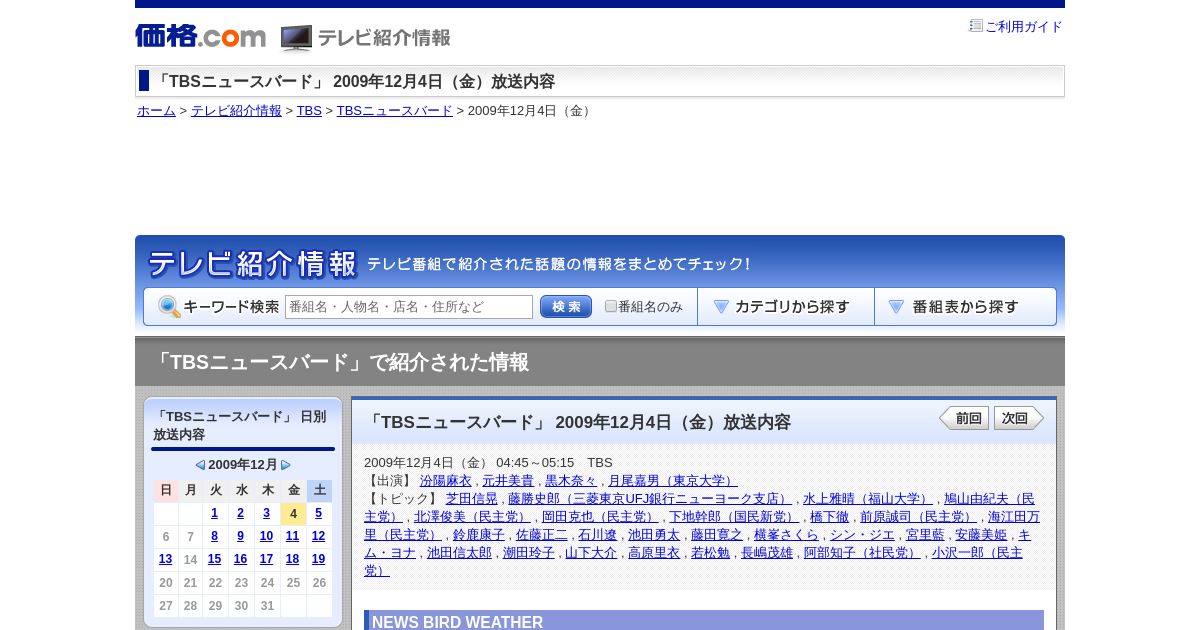1200x630 pixels.
Task: Click the 前回 previous broadcast button
Action: tap(964, 418)
